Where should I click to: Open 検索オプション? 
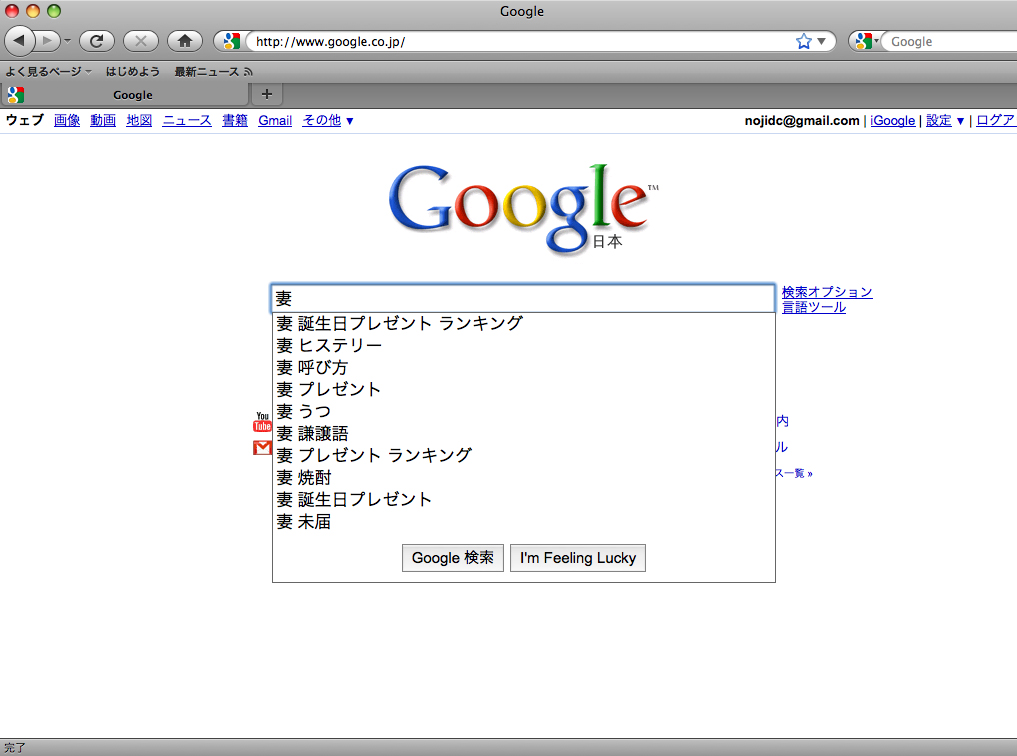pyautogui.click(x=827, y=292)
